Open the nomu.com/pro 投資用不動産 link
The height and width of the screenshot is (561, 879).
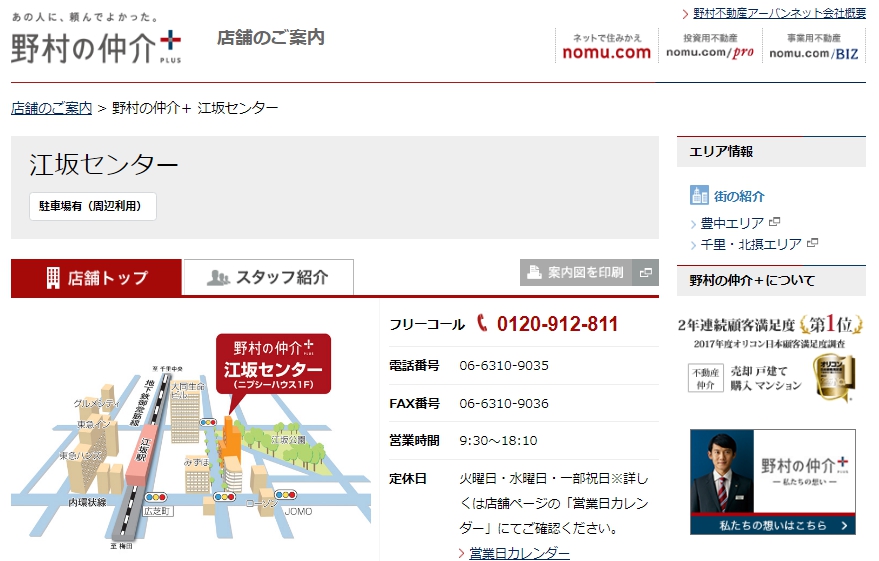(710, 46)
